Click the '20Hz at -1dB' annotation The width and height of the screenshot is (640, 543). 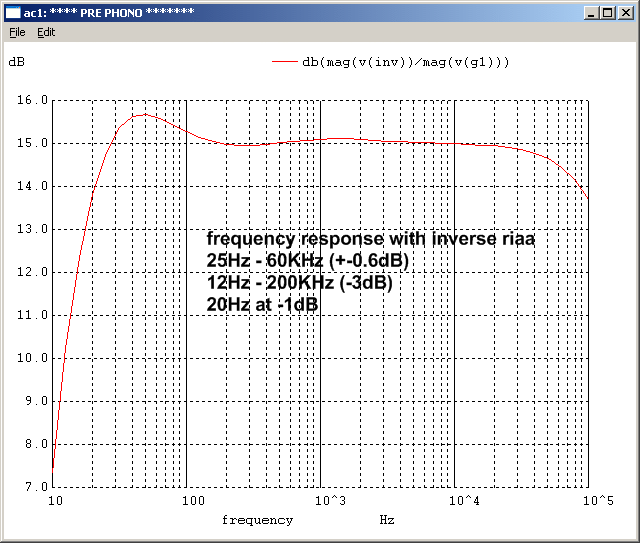point(262,305)
